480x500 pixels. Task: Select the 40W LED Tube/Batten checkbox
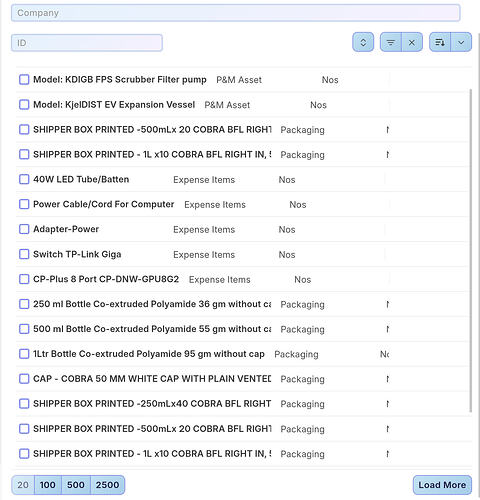coord(24,179)
